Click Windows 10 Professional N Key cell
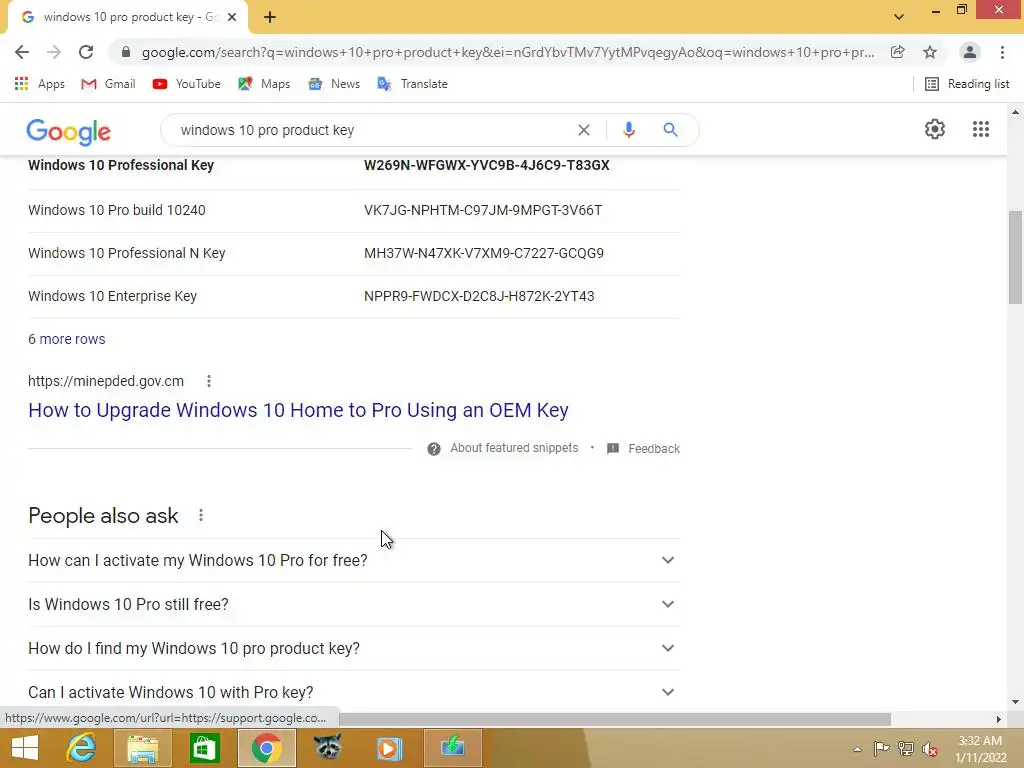The height and width of the screenshot is (768, 1024). click(127, 253)
